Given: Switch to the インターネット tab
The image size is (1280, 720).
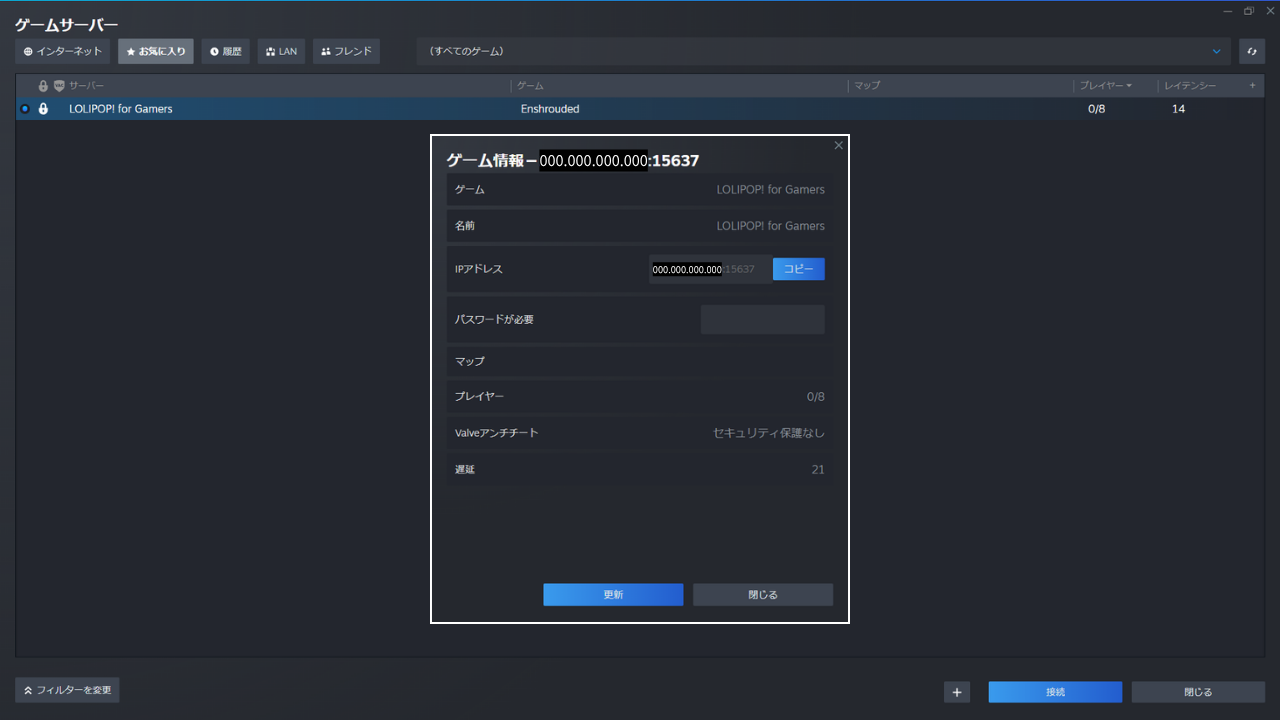Looking at the screenshot, I should 62,51.
